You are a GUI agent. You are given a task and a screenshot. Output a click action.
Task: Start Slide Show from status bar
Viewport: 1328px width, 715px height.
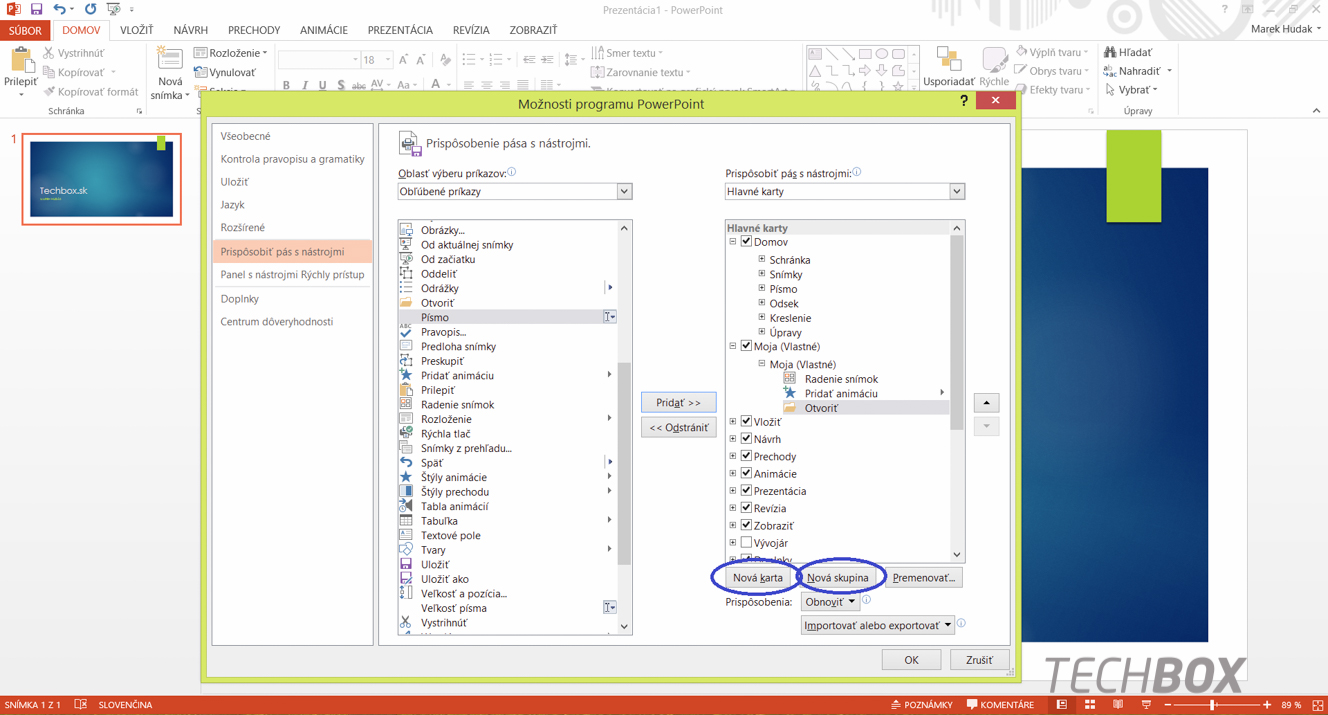click(1146, 705)
